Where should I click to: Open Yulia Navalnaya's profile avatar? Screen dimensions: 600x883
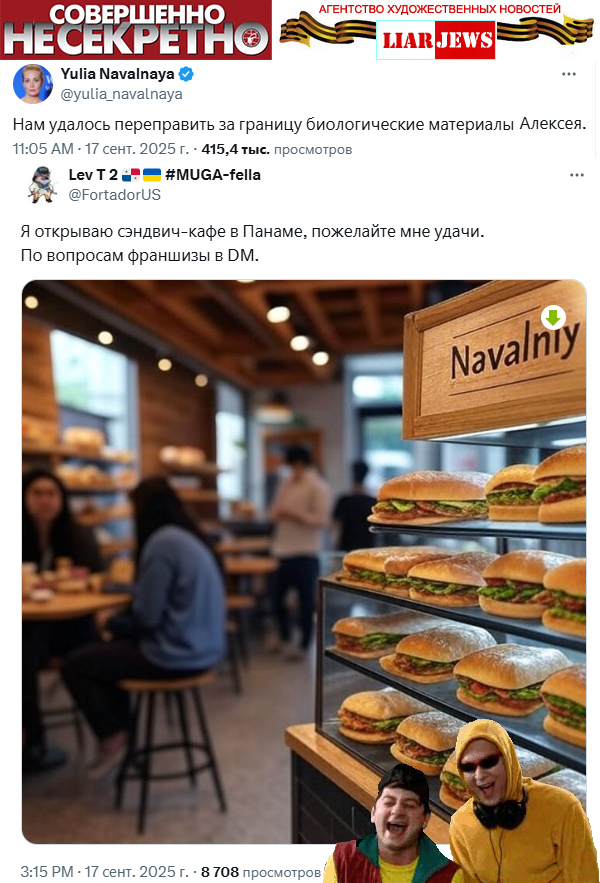[32, 83]
